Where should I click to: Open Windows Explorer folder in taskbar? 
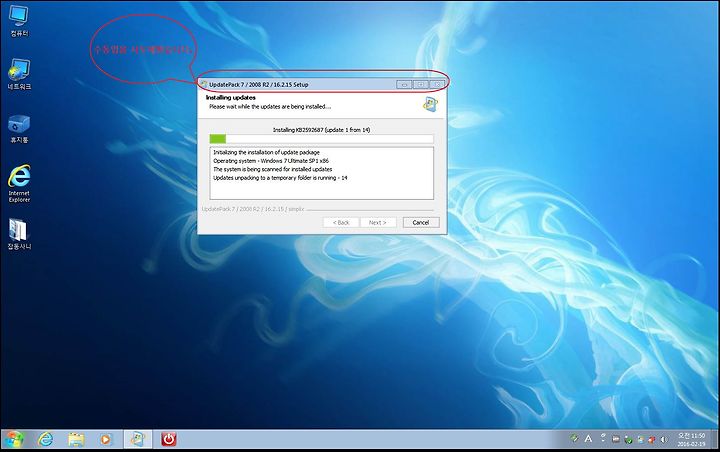click(76, 440)
